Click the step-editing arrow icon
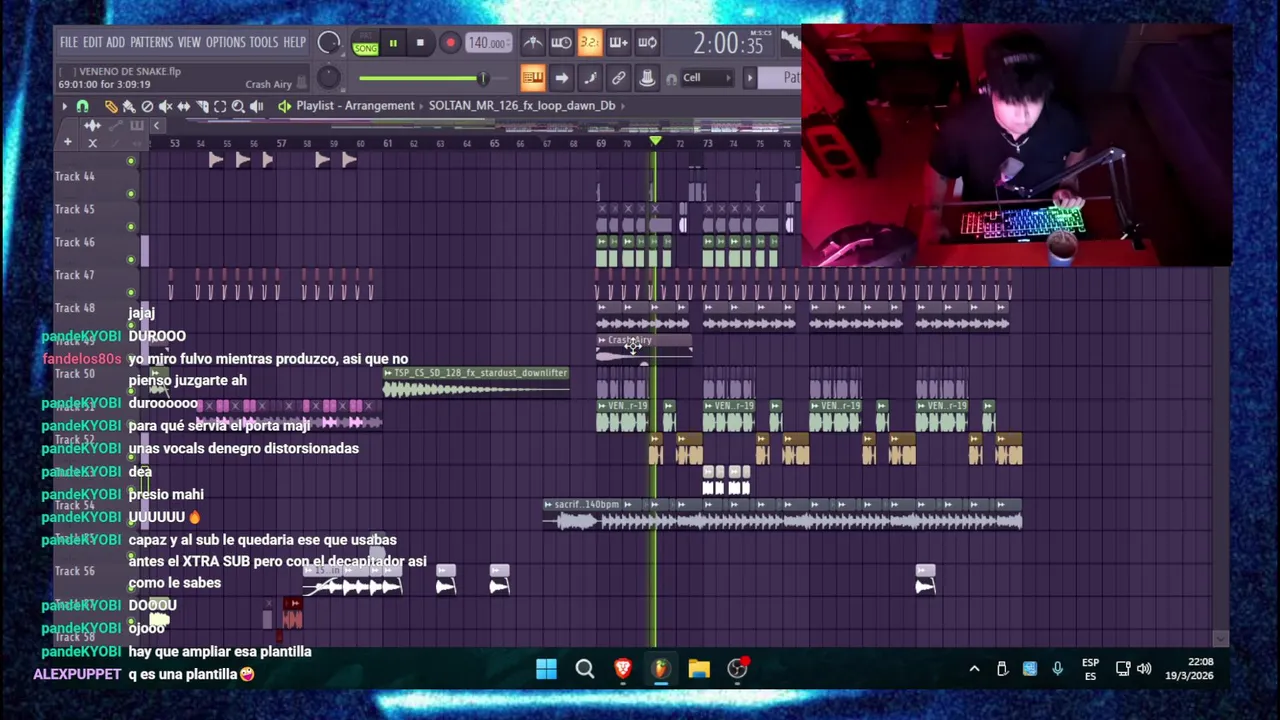 tap(561, 78)
